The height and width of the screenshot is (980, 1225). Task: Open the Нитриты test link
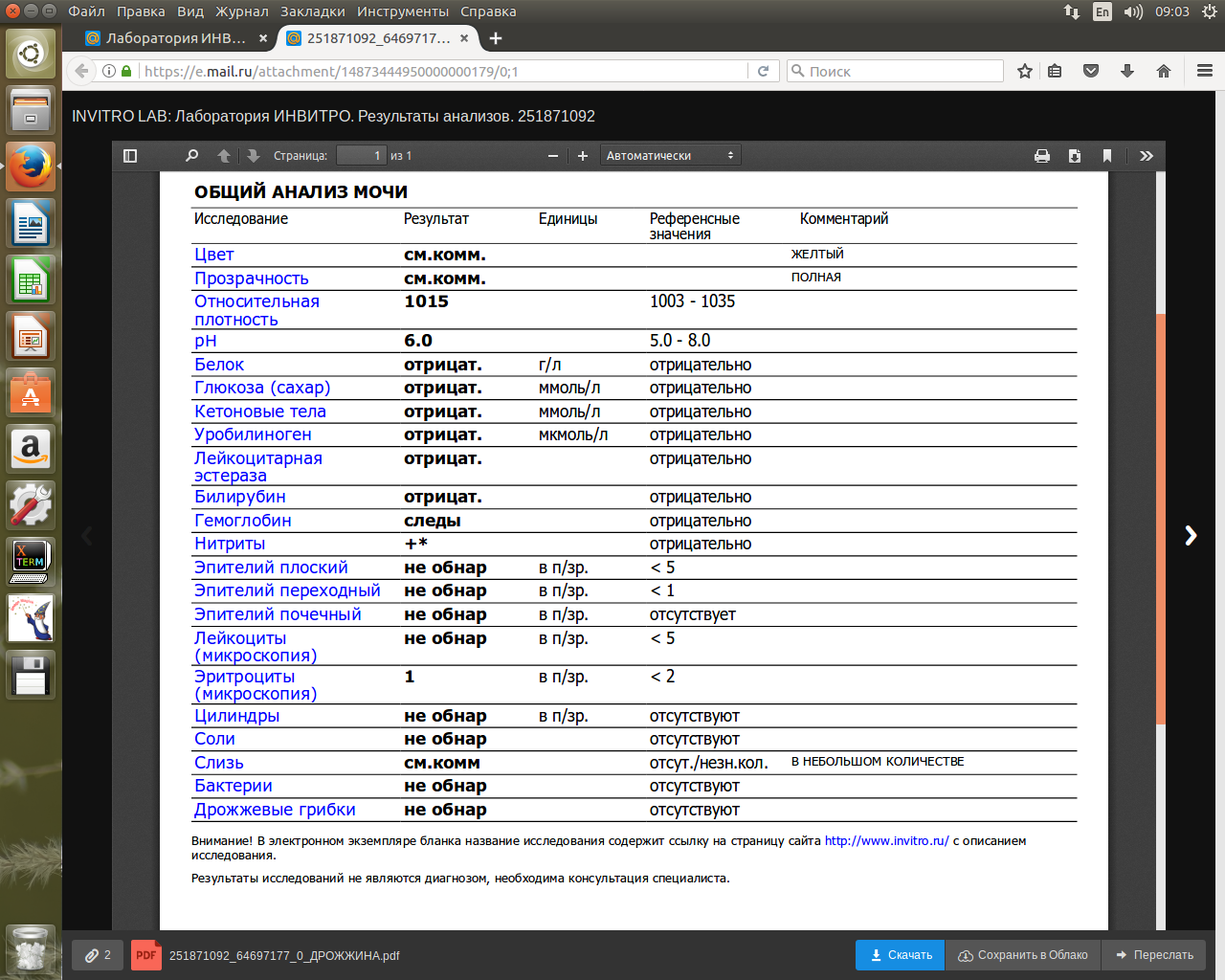click(x=230, y=544)
